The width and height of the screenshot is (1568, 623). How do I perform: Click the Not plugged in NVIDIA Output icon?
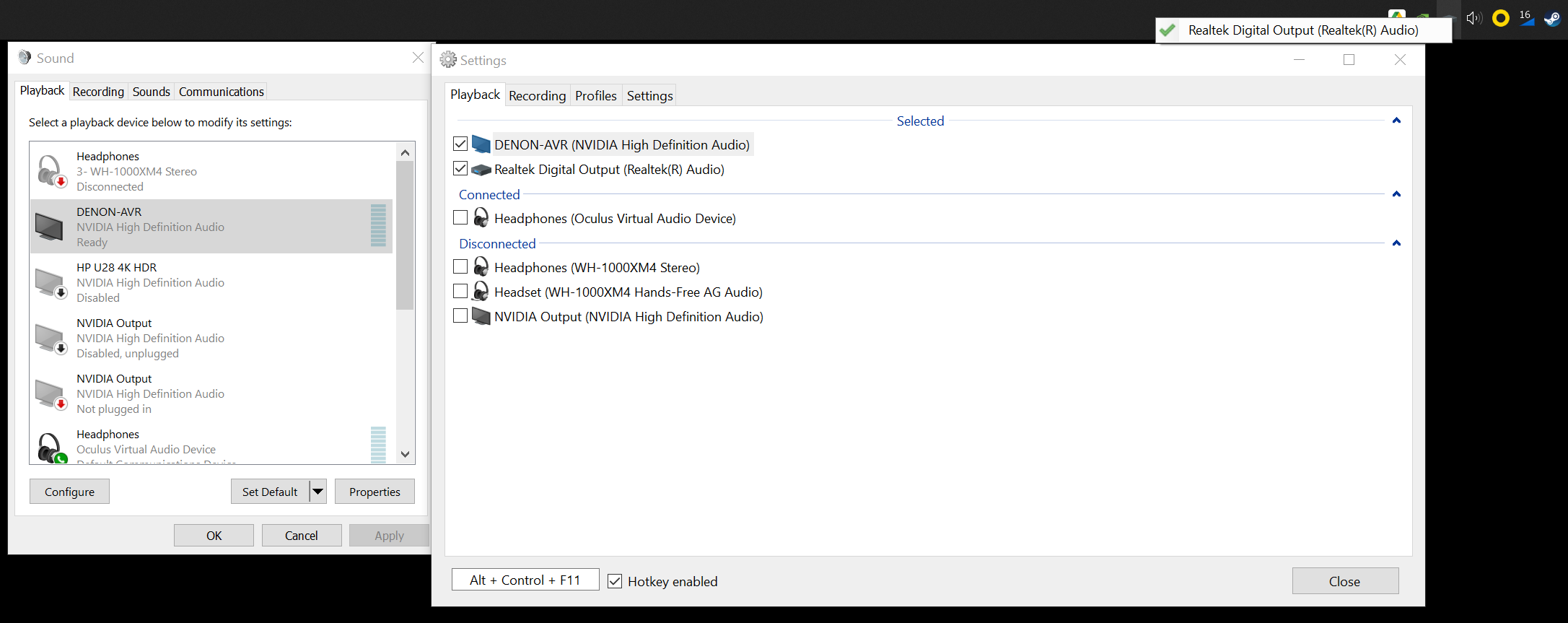click(51, 393)
